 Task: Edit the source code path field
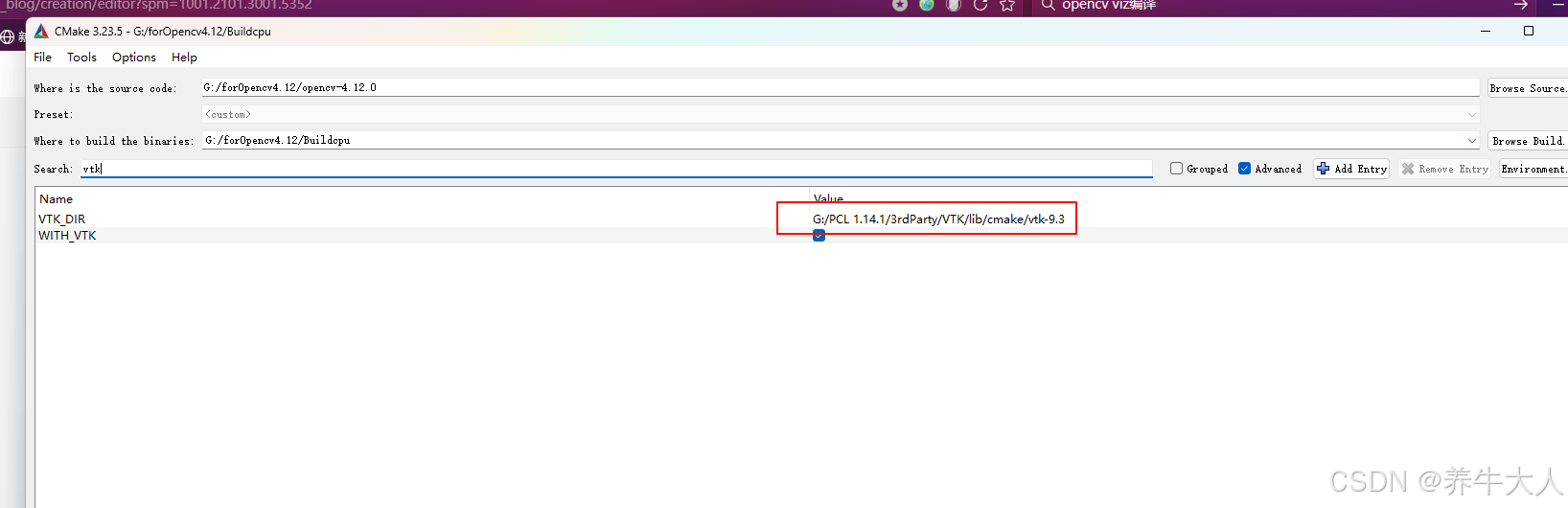click(x=841, y=87)
